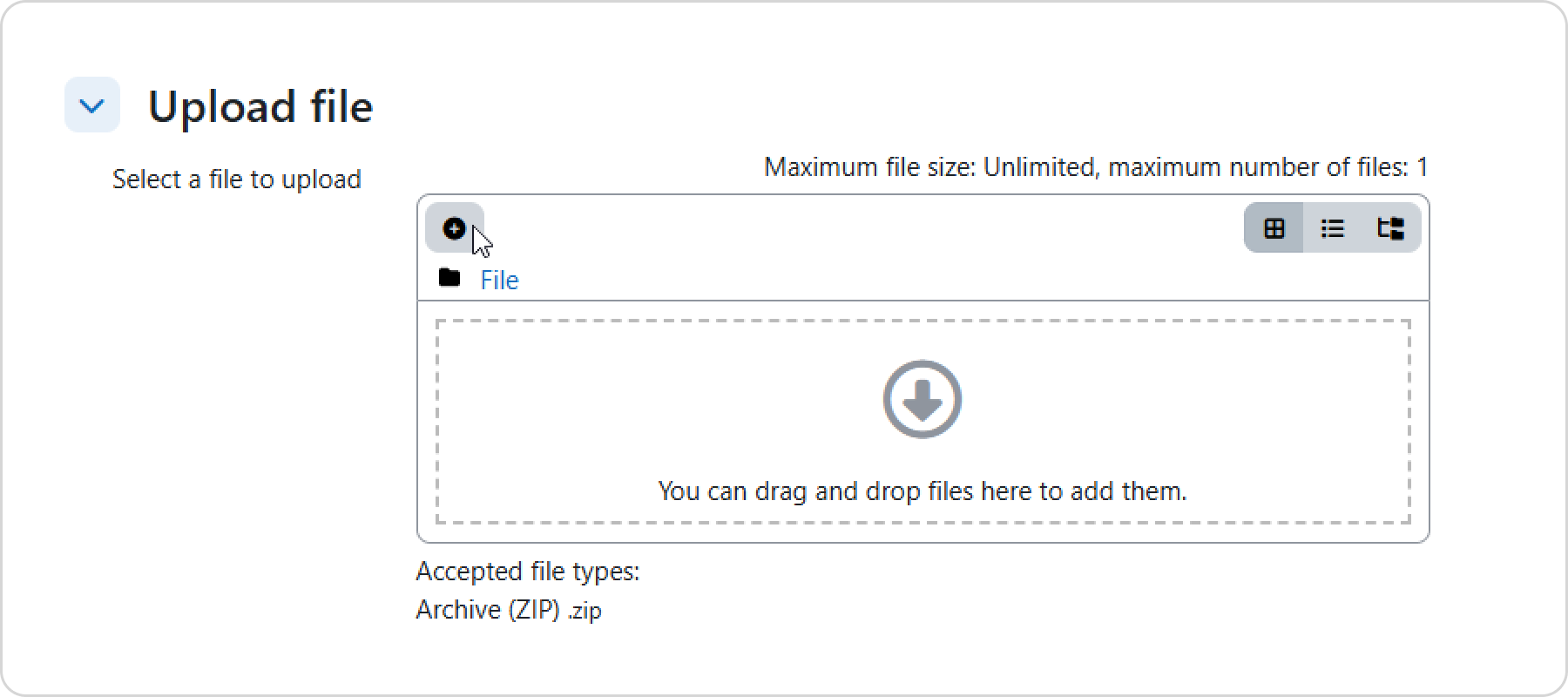Open the File breadcrumb link

pyautogui.click(x=499, y=280)
